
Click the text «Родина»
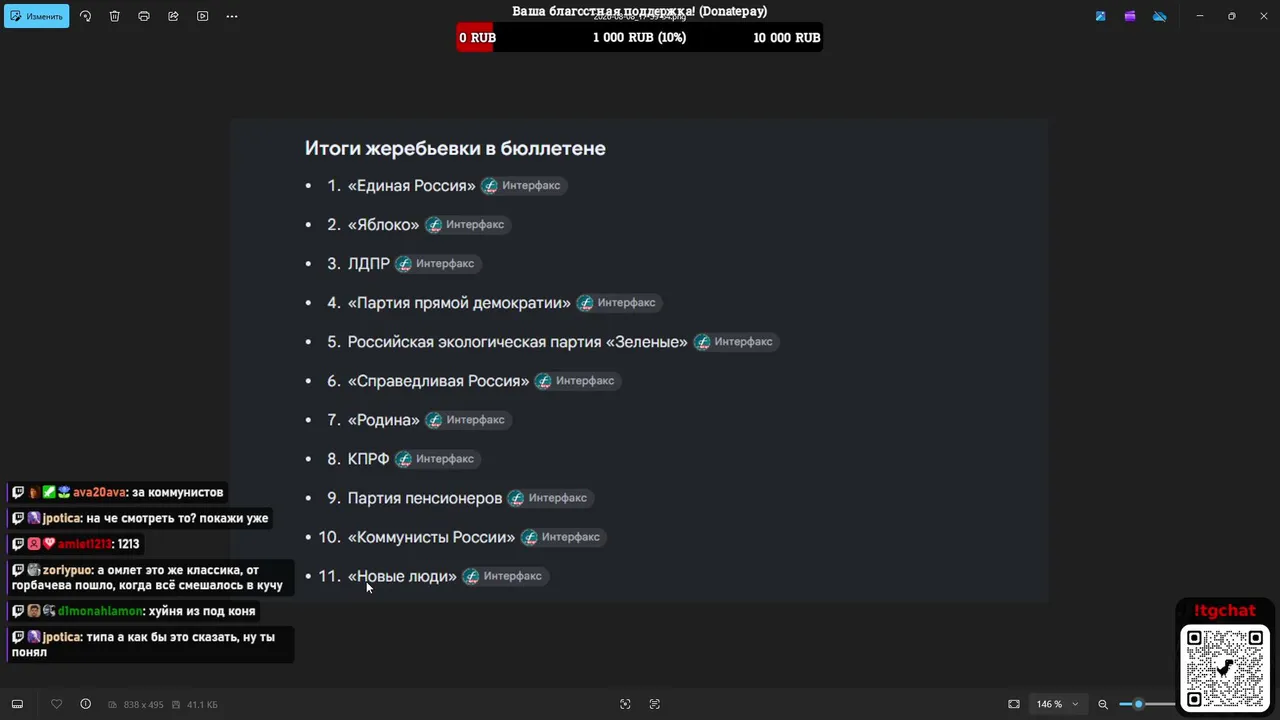click(383, 419)
